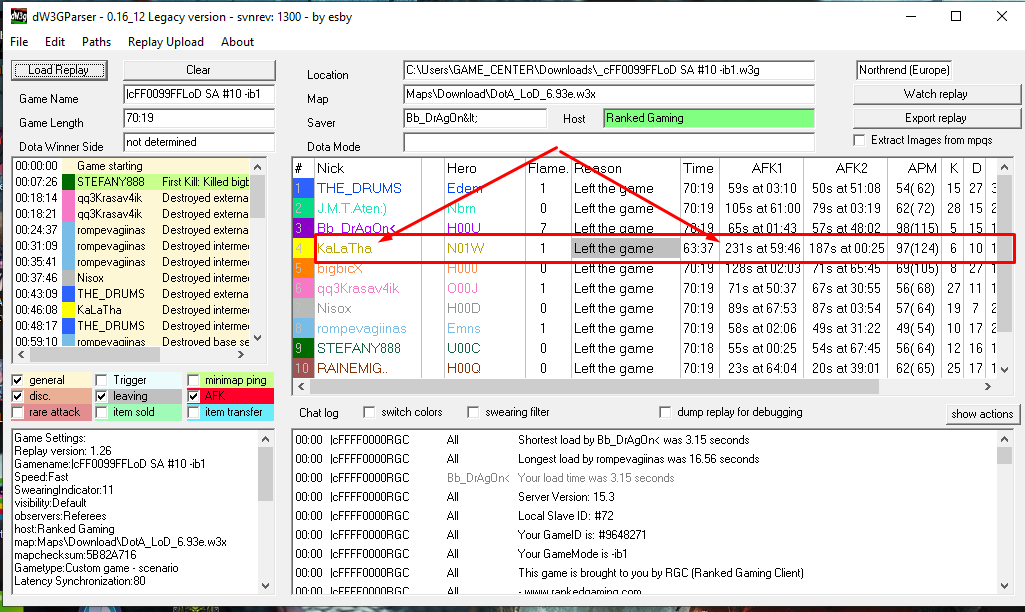Screen dimensions: 1025x612
Task: Click the Export replay button
Action: coord(936,118)
